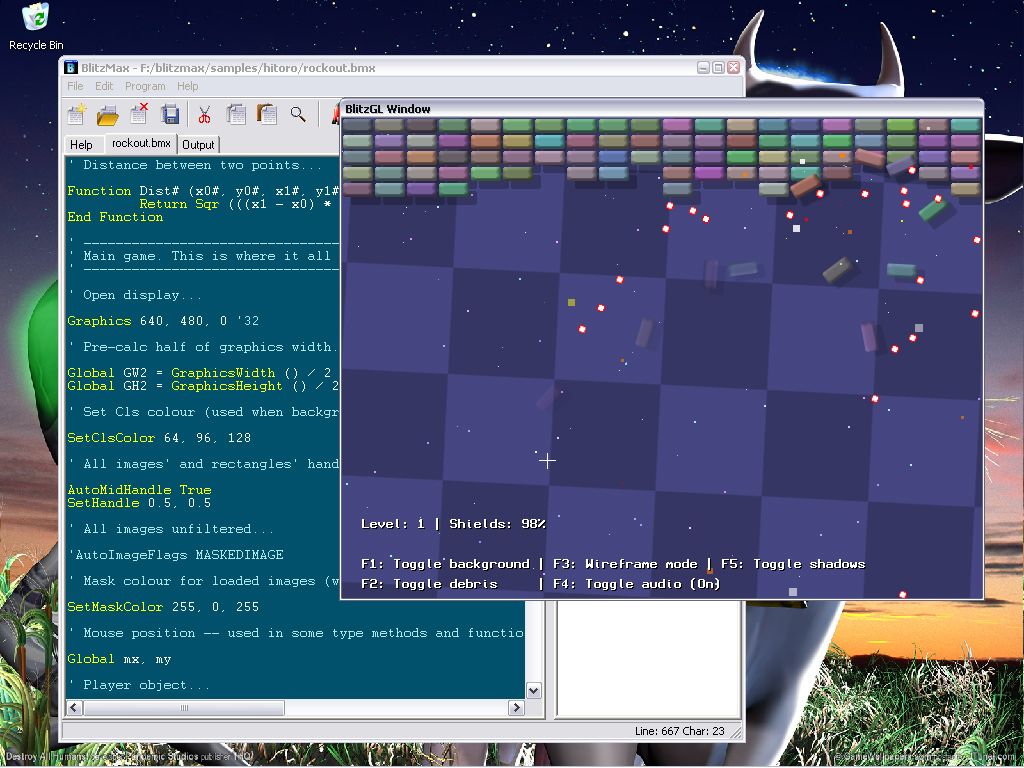
Task: Click the BlitzGL Window title bar
Action: click(x=660, y=109)
